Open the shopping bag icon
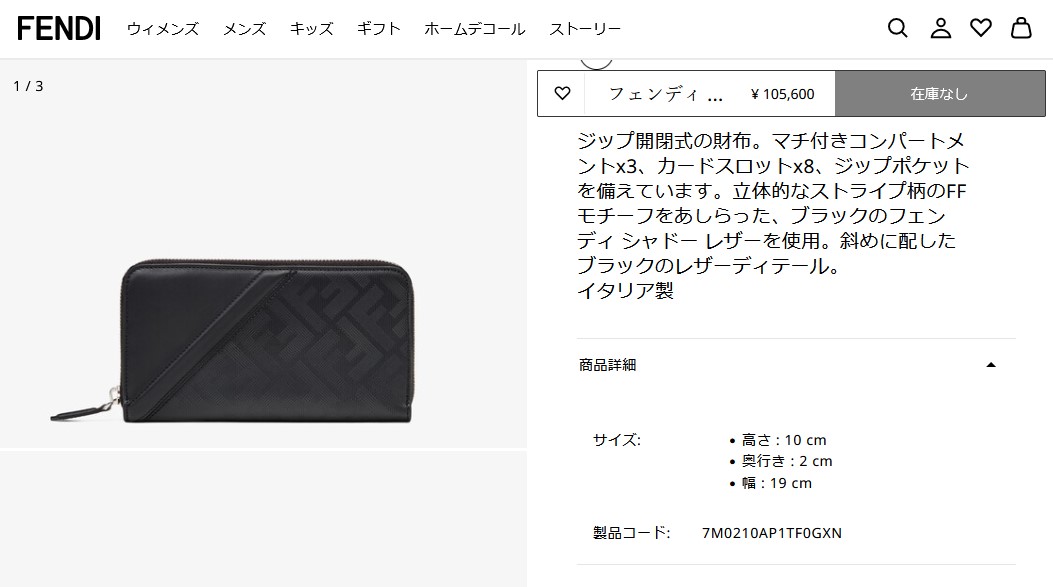This screenshot has height=587, width=1053. coord(1021,28)
